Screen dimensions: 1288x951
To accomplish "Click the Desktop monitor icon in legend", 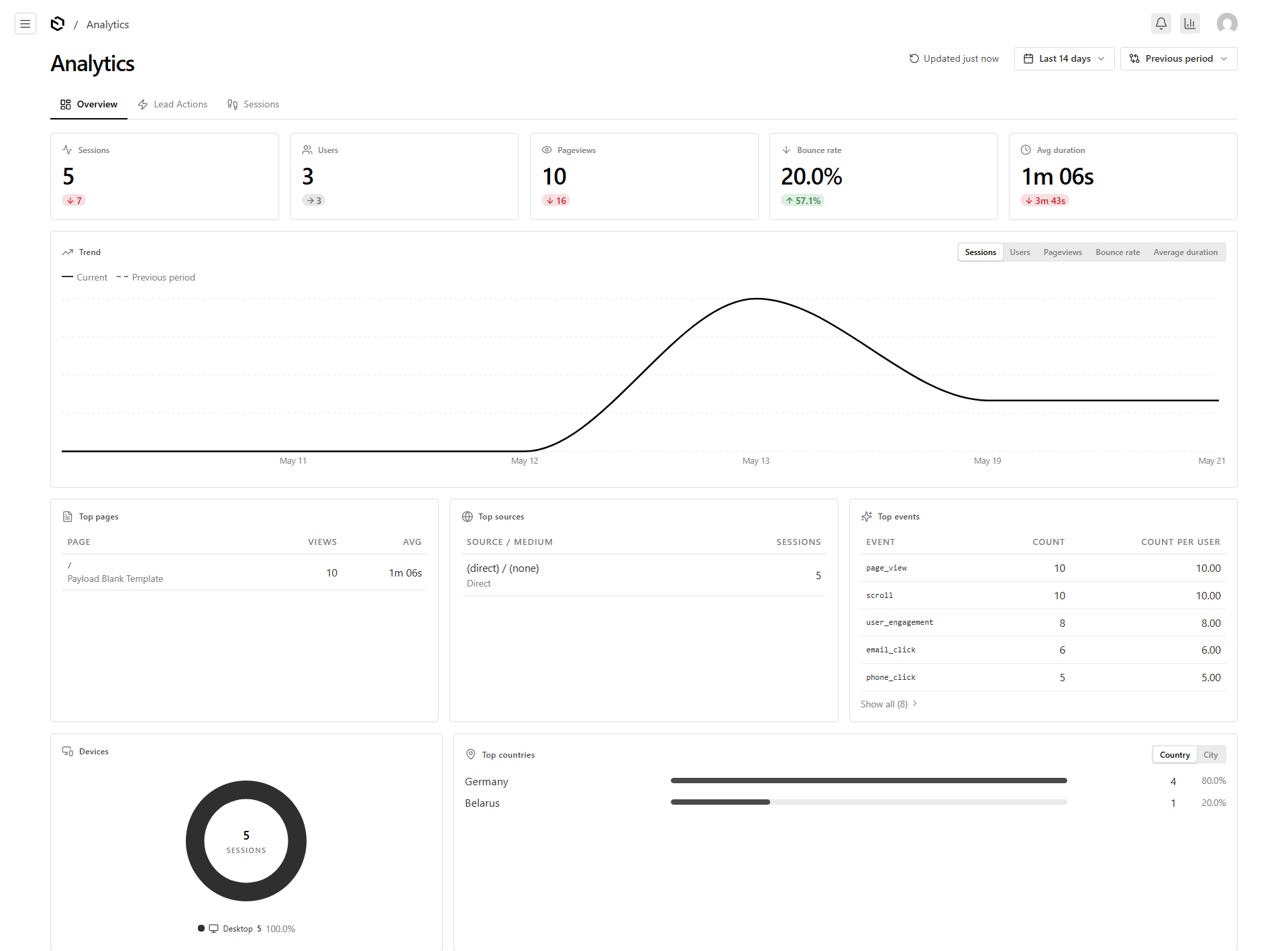I will point(214,929).
